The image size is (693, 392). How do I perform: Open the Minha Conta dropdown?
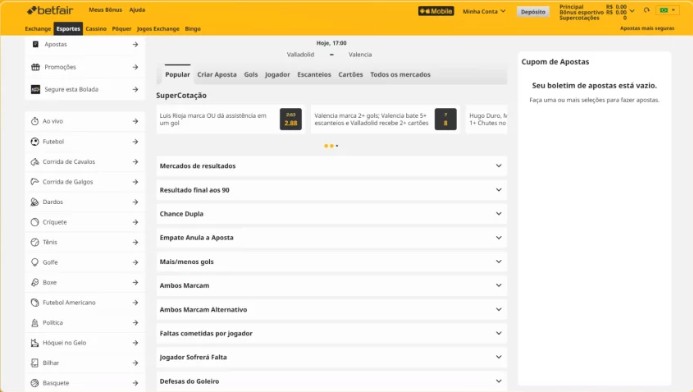point(484,11)
